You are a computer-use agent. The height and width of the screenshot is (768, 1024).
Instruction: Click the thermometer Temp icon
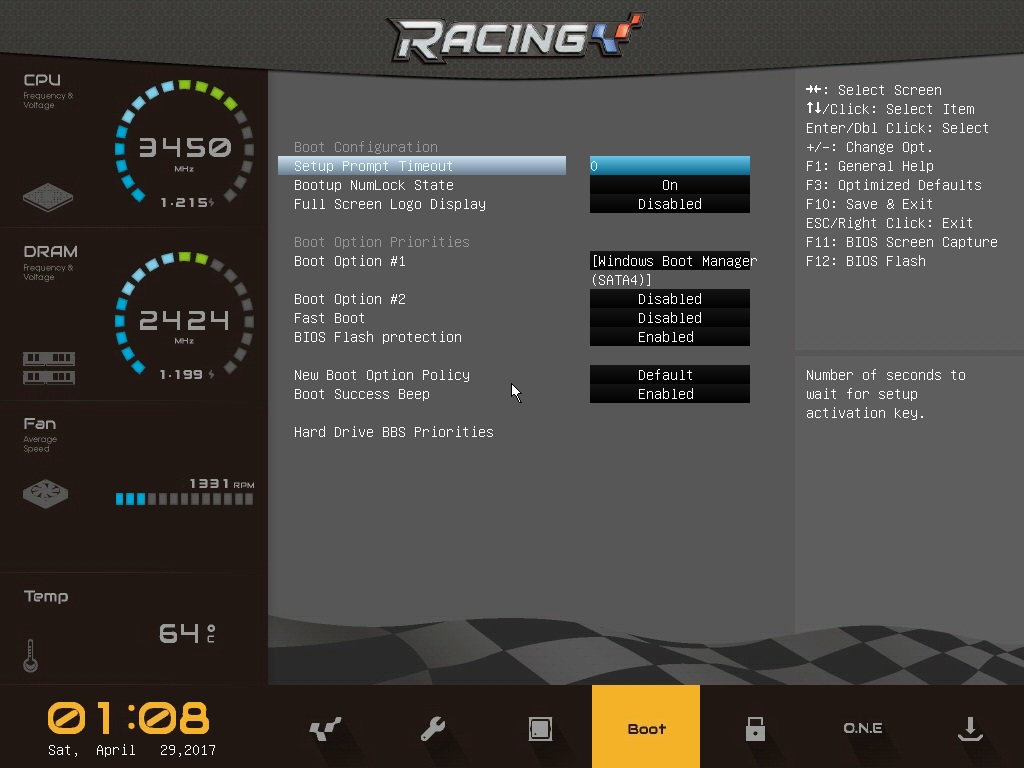coord(30,656)
